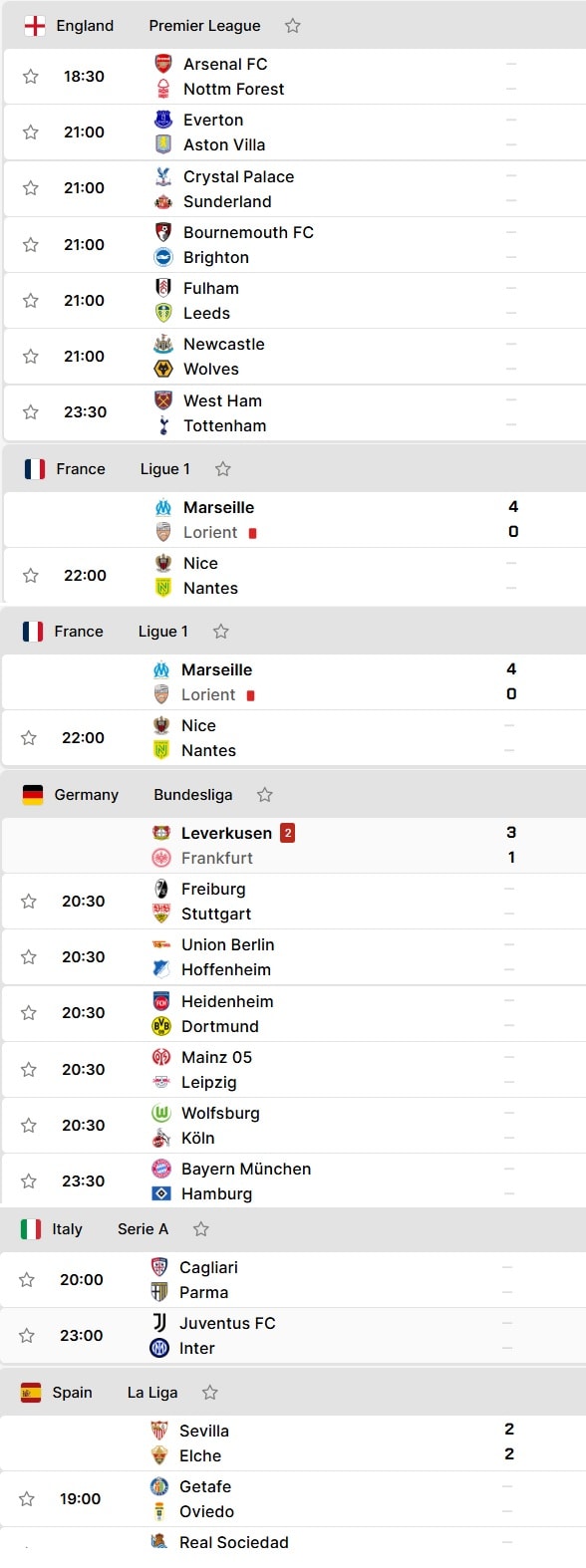Click the Dortmund BVB badge
This screenshot has width=586, height=1568.
tap(161, 1026)
